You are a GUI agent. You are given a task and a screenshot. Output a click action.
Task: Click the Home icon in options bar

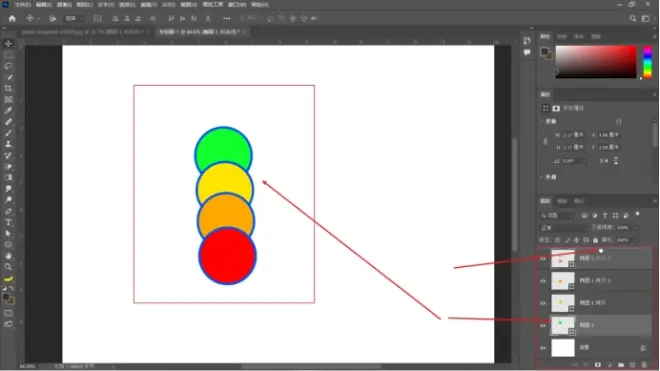[x=12, y=19]
